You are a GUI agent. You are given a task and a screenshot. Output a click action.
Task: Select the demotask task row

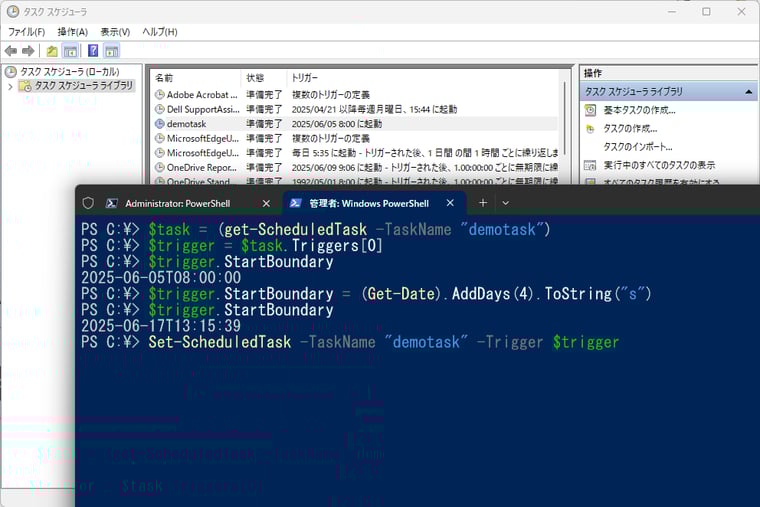point(356,124)
